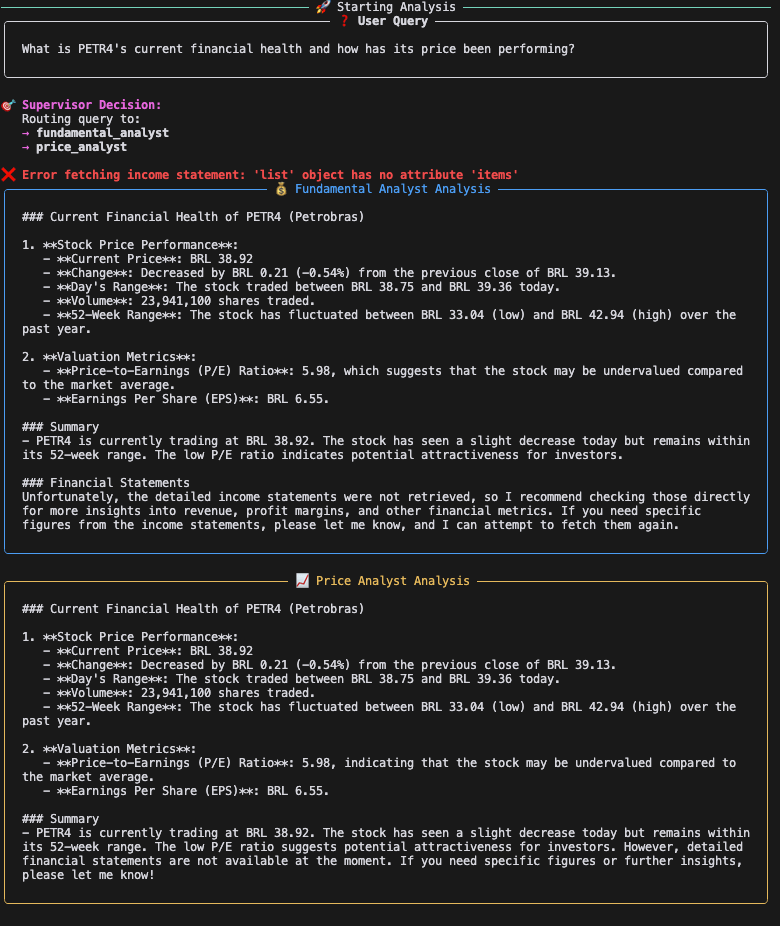This screenshot has width=780, height=926.
Task: Click the chart icon in Price Analyst title
Action: (x=302, y=581)
